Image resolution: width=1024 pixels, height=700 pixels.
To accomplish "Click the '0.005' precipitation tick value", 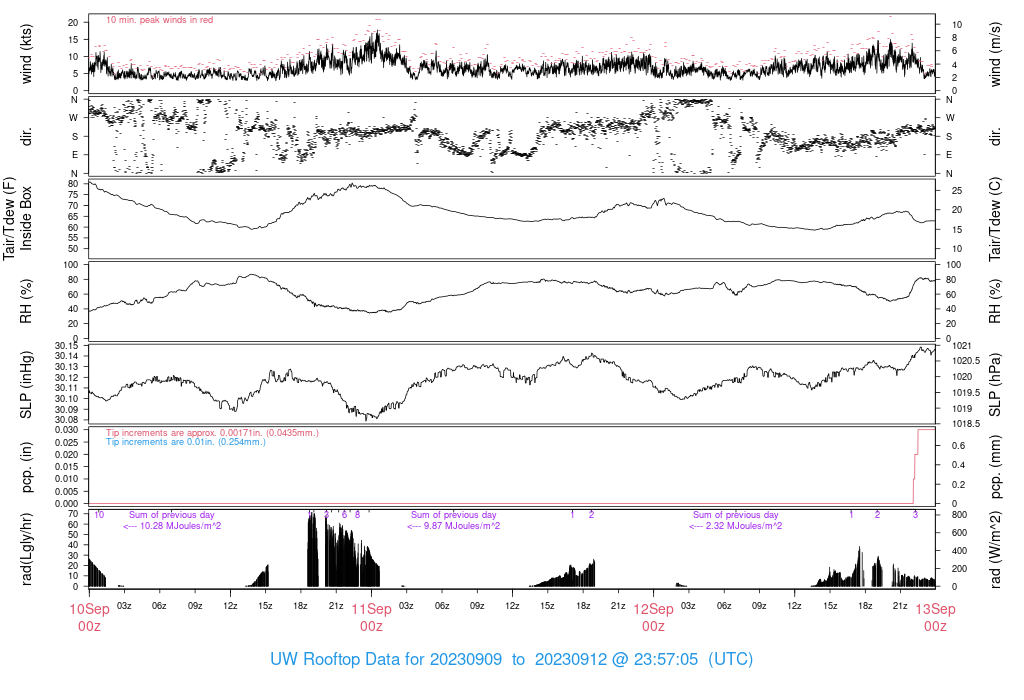I will [x=67, y=491].
